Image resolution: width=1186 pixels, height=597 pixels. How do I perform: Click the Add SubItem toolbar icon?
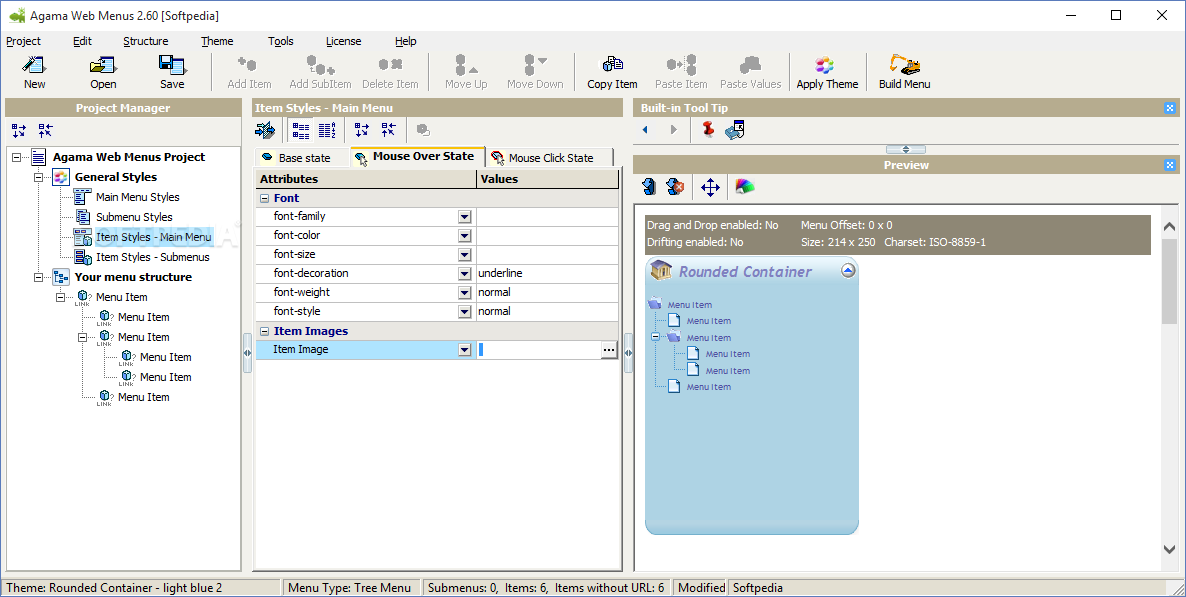(x=320, y=65)
